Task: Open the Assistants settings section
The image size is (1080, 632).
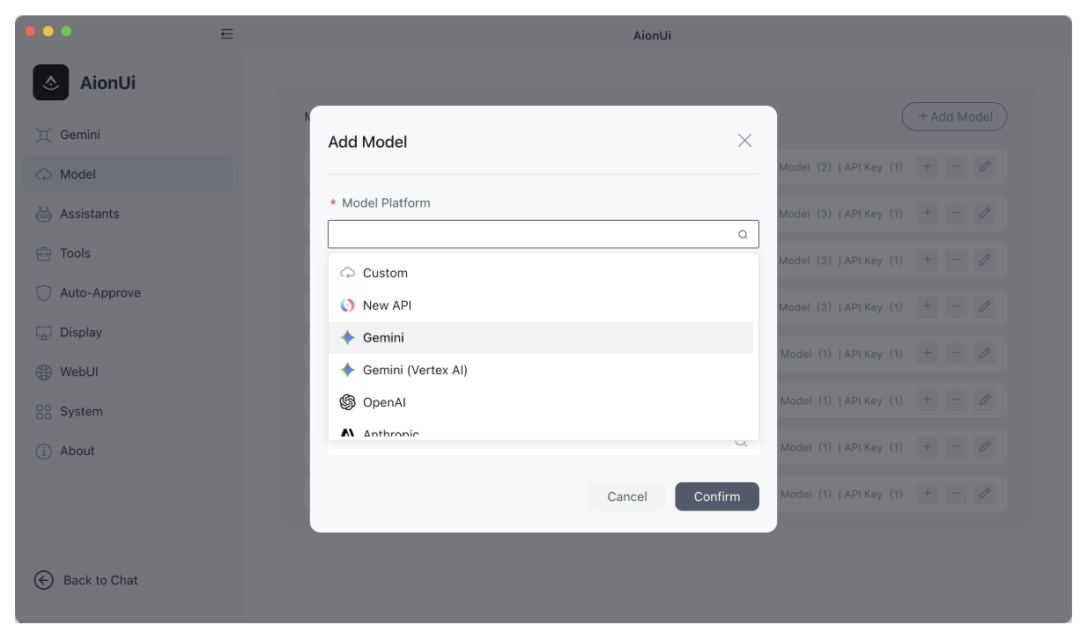Action: (x=89, y=214)
